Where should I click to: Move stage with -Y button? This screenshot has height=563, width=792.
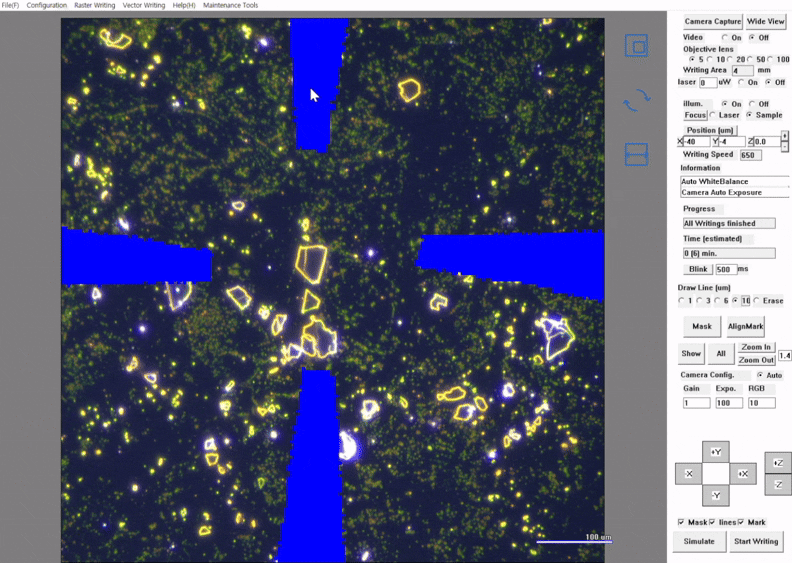pyautogui.click(x=716, y=495)
